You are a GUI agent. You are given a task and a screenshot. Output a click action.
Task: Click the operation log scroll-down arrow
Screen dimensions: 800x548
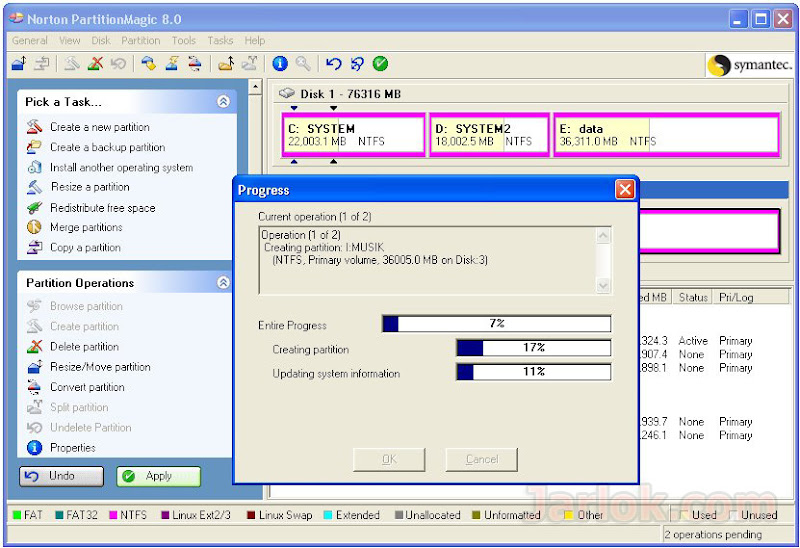click(603, 285)
